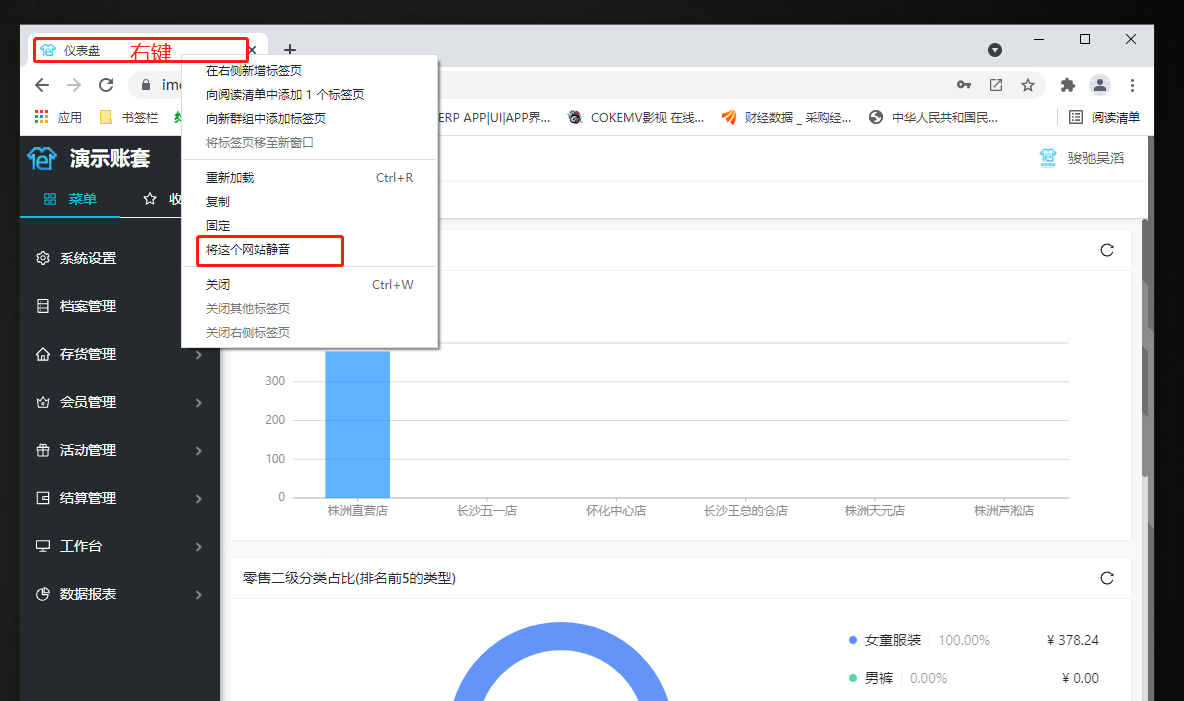Image resolution: width=1184 pixels, height=701 pixels.
Task: Click the 骏驰昊滔 user name
Action: (x=1096, y=158)
